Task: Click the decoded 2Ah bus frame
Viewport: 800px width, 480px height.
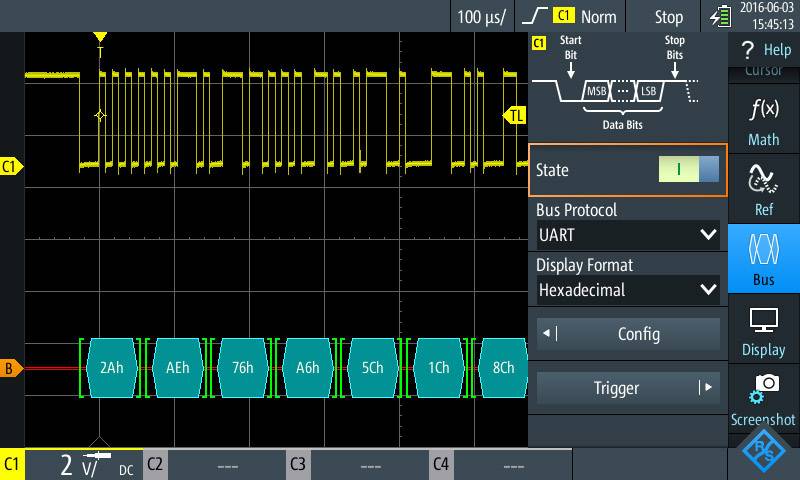Action: pos(111,367)
